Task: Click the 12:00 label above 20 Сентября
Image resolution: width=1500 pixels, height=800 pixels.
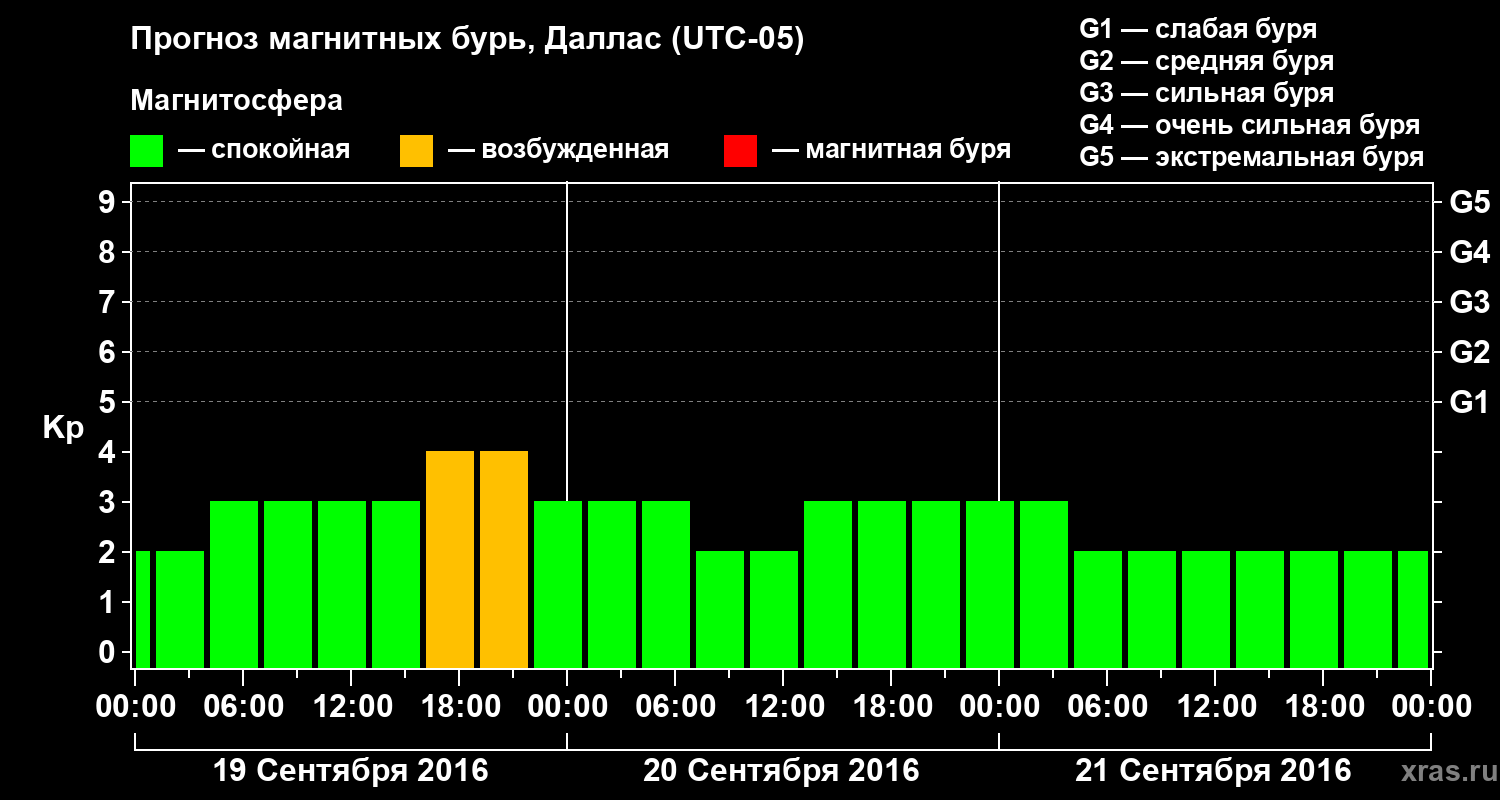Action: click(783, 707)
